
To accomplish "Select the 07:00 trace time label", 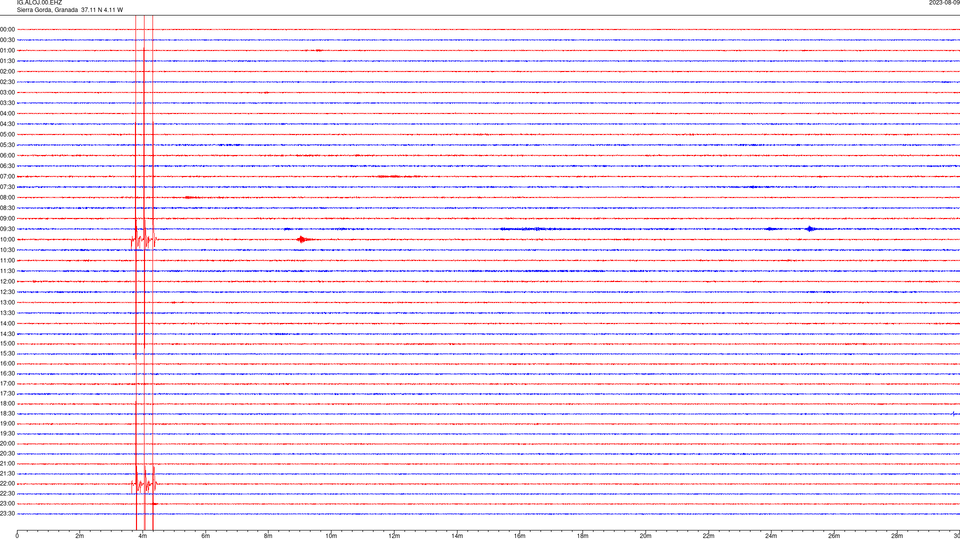I will click(7, 176).
